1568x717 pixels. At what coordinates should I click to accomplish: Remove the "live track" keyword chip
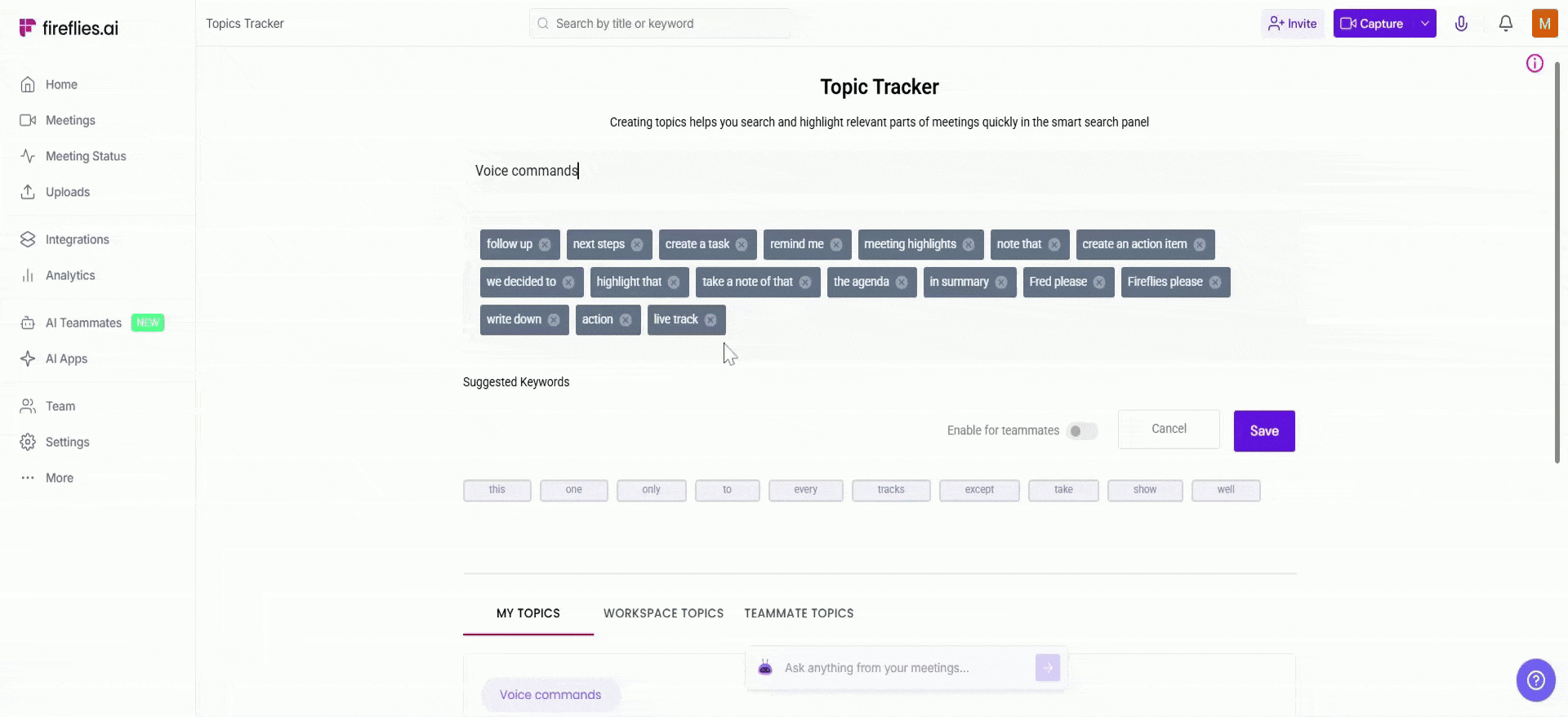click(x=710, y=320)
